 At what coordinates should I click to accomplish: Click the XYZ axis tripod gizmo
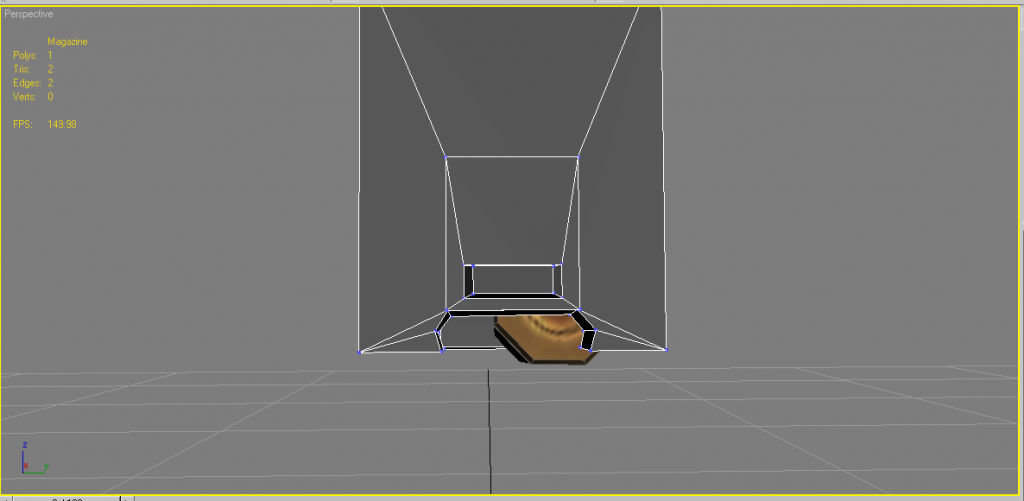click(31, 462)
